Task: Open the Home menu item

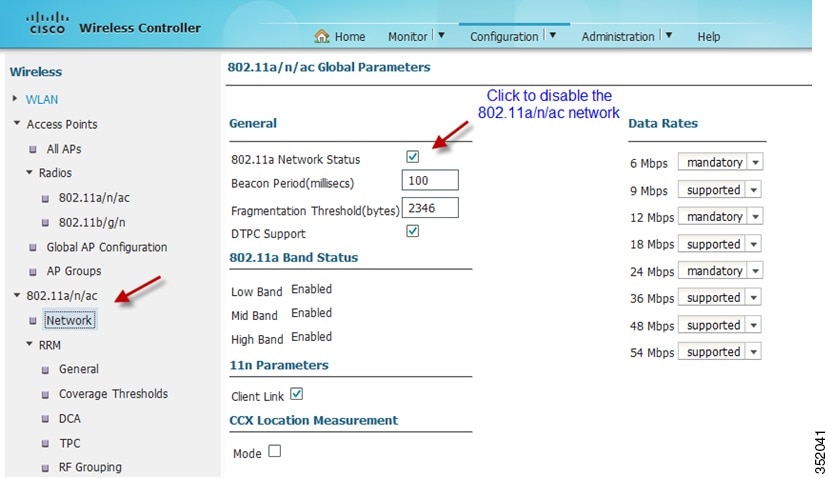Action: coord(350,36)
